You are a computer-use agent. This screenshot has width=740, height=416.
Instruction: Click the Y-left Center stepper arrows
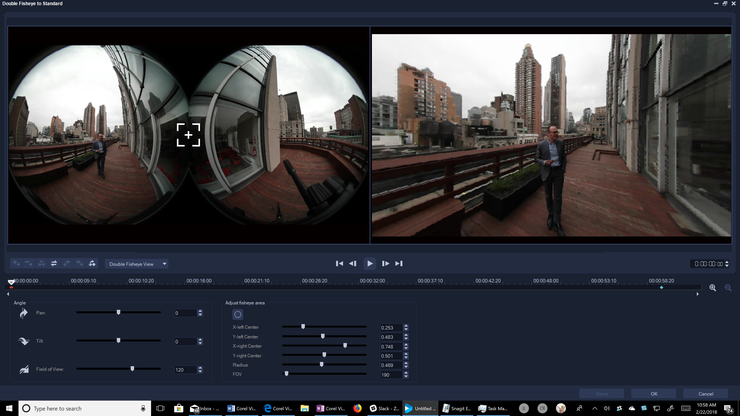[406, 337]
